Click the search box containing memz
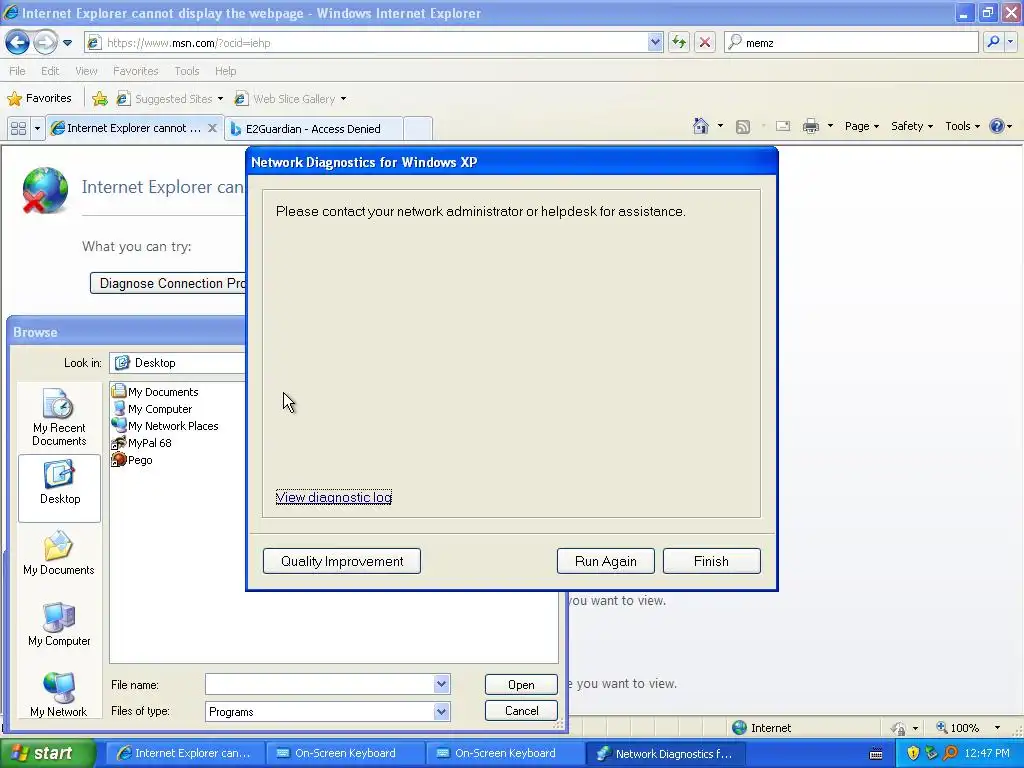Screen dimensions: 1024x768 tap(852, 43)
